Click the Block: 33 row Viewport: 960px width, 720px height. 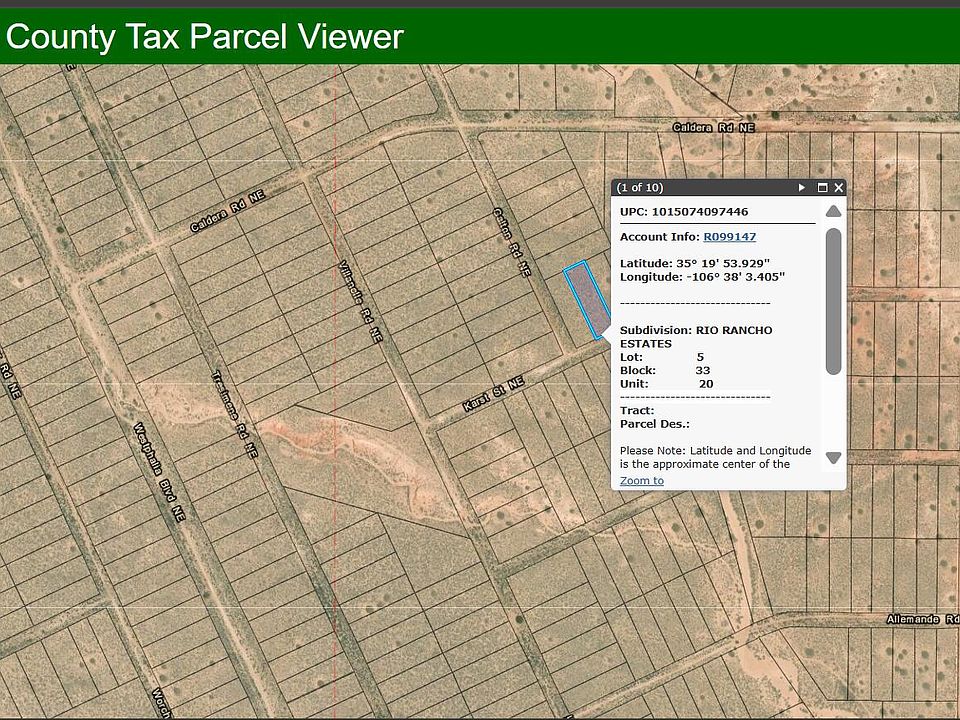pyautogui.click(x=665, y=370)
